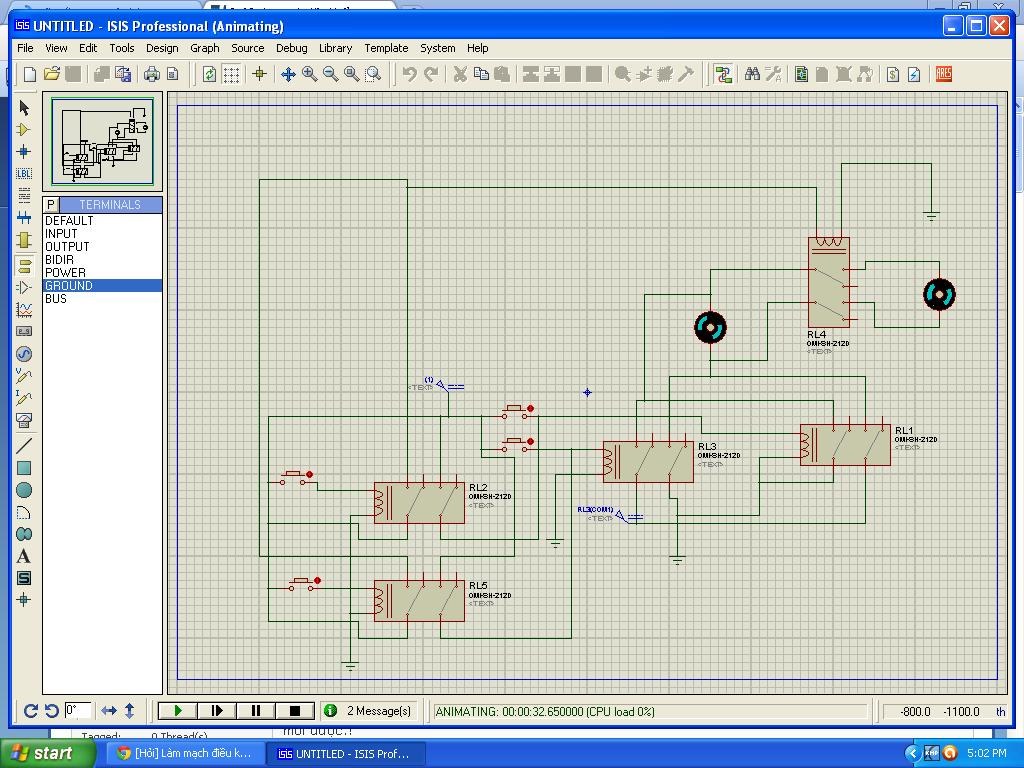Select the 2D text tool
Image resolution: width=1024 pixels, height=768 pixels.
(24, 556)
